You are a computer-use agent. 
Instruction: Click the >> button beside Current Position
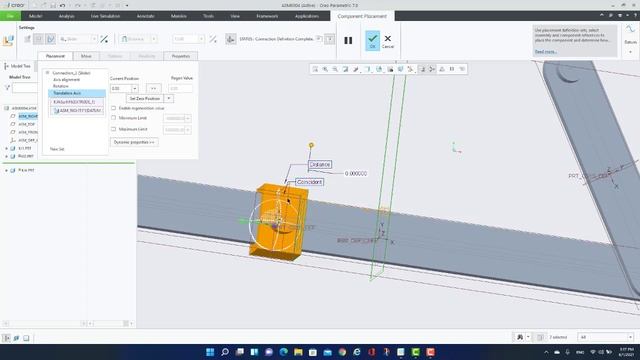pos(153,89)
